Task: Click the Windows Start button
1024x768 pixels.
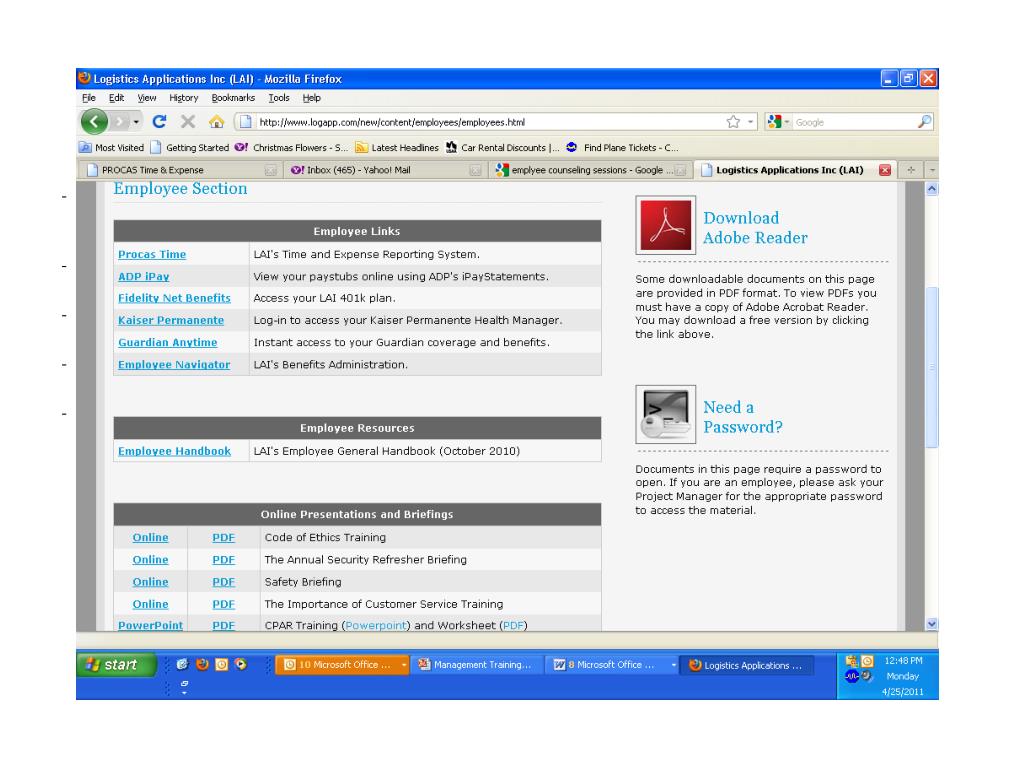Action: point(117,665)
